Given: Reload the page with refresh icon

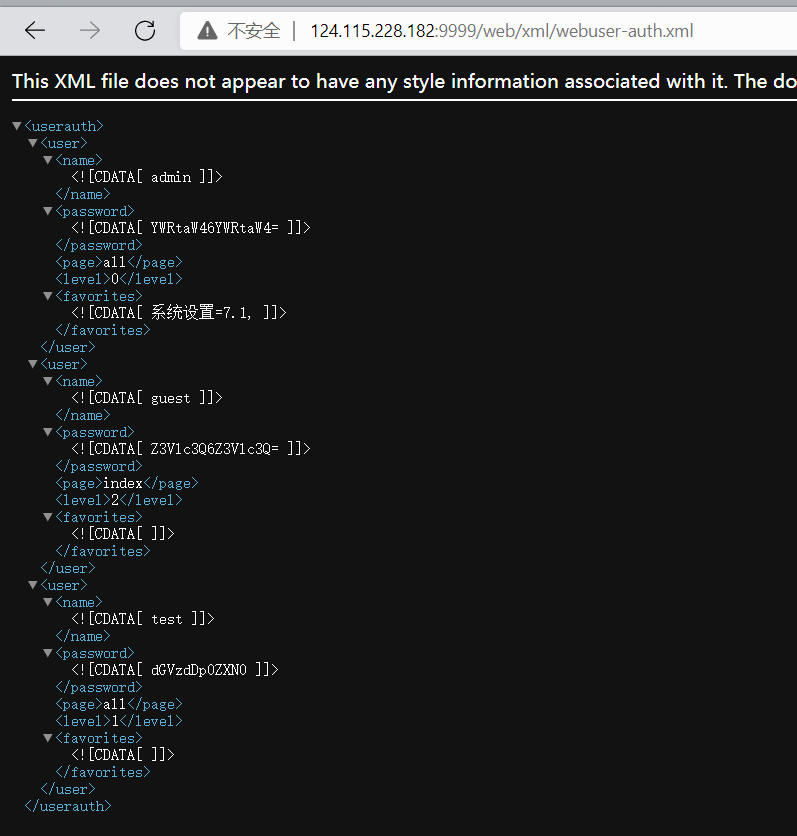Looking at the screenshot, I should point(145,31).
